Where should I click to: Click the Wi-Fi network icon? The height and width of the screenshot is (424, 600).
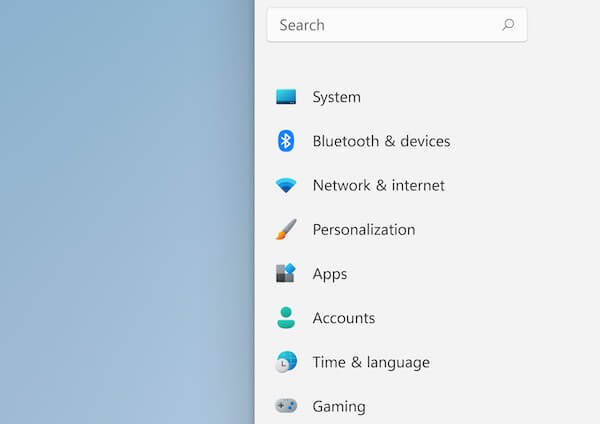coord(286,186)
